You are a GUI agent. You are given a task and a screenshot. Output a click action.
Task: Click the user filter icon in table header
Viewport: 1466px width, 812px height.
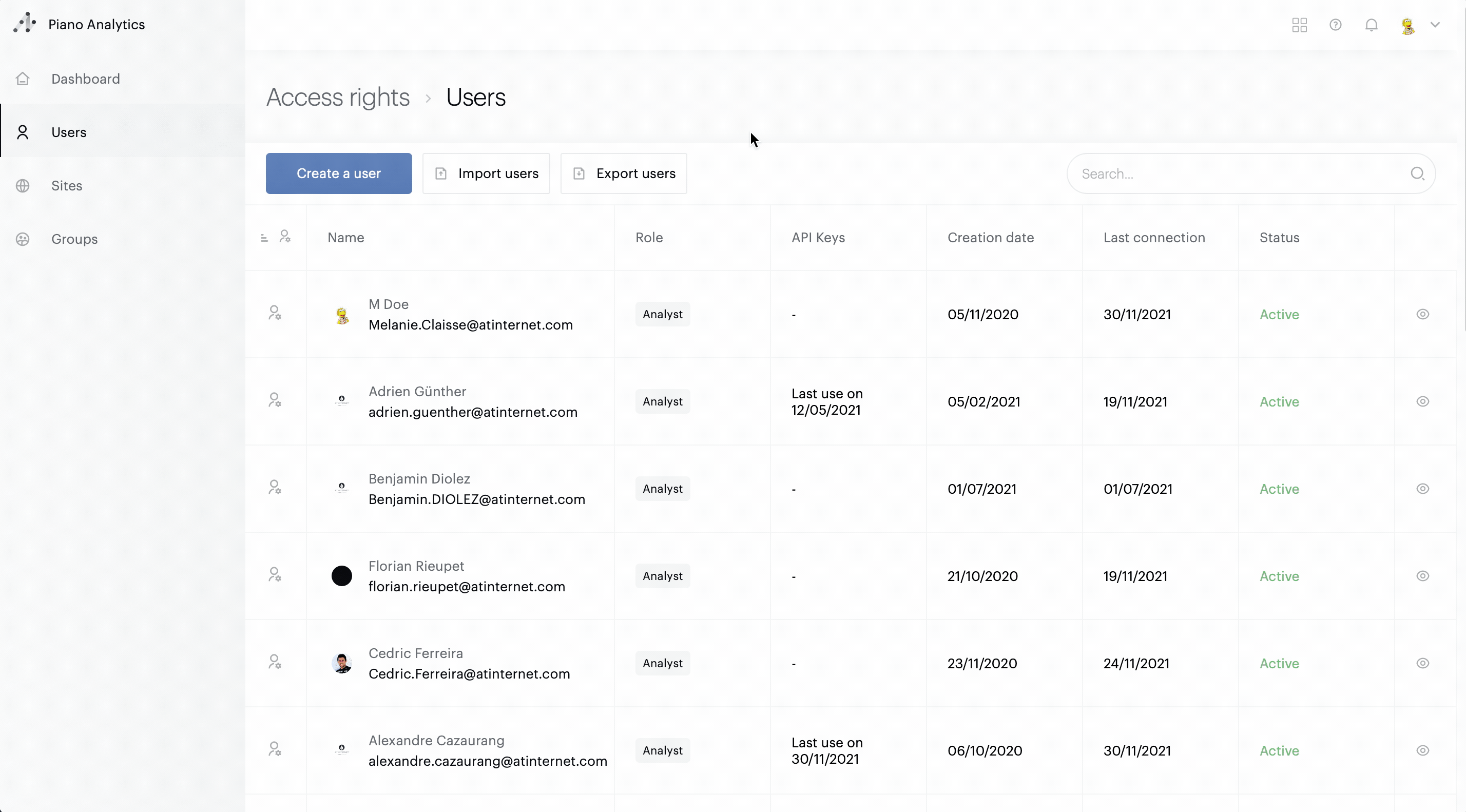pyautogui.click(x=285, y=237)
